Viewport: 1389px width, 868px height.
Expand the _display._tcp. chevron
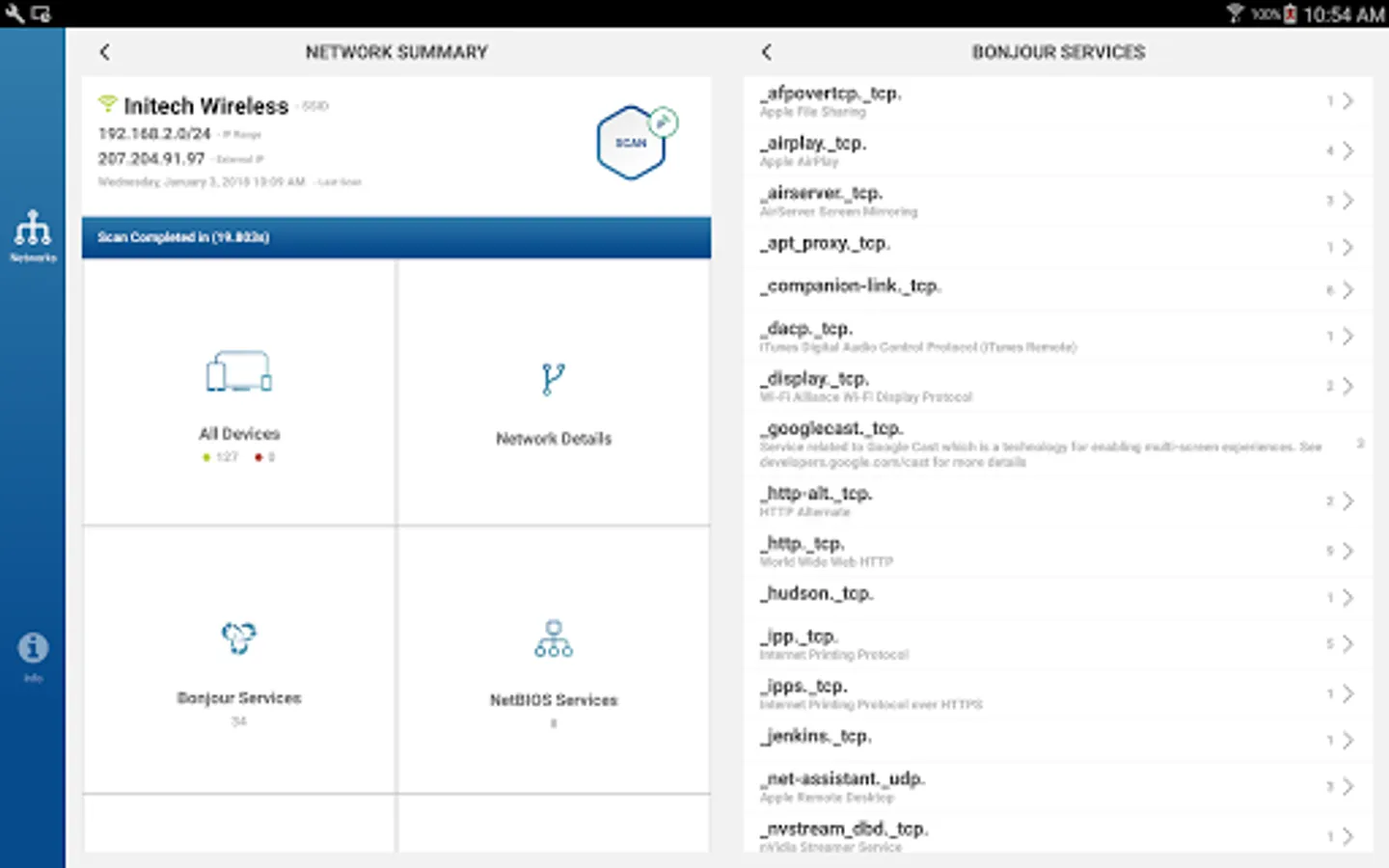1348,386
